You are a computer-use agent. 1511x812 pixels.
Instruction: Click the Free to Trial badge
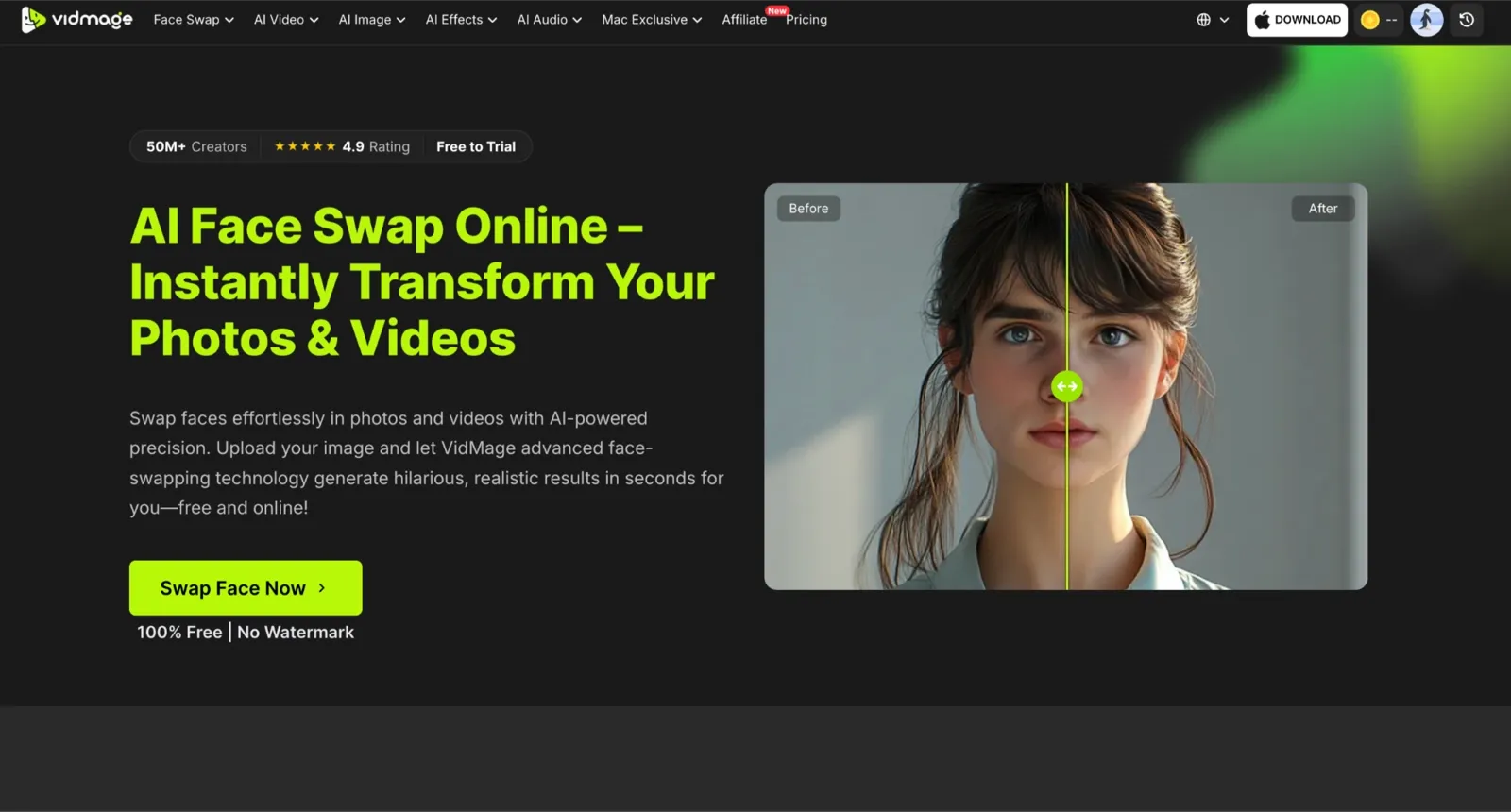(x=476, y=146)
